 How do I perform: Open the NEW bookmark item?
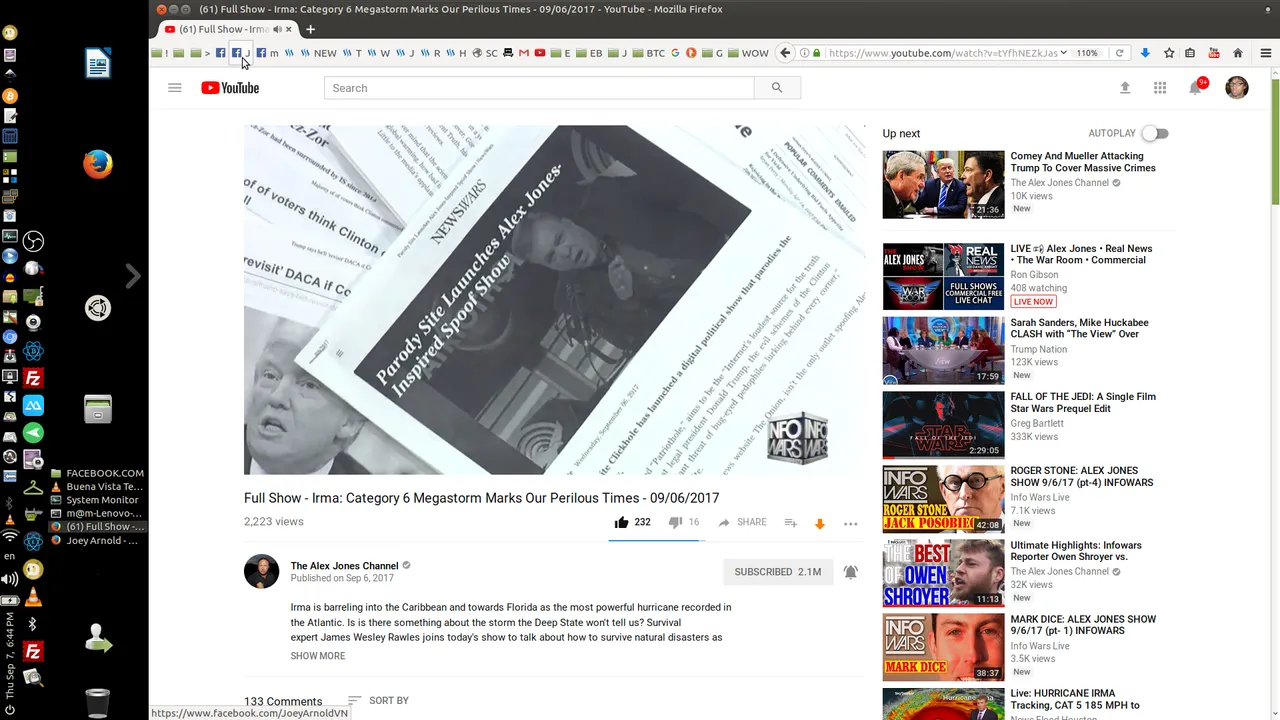[x=318, y=53]
